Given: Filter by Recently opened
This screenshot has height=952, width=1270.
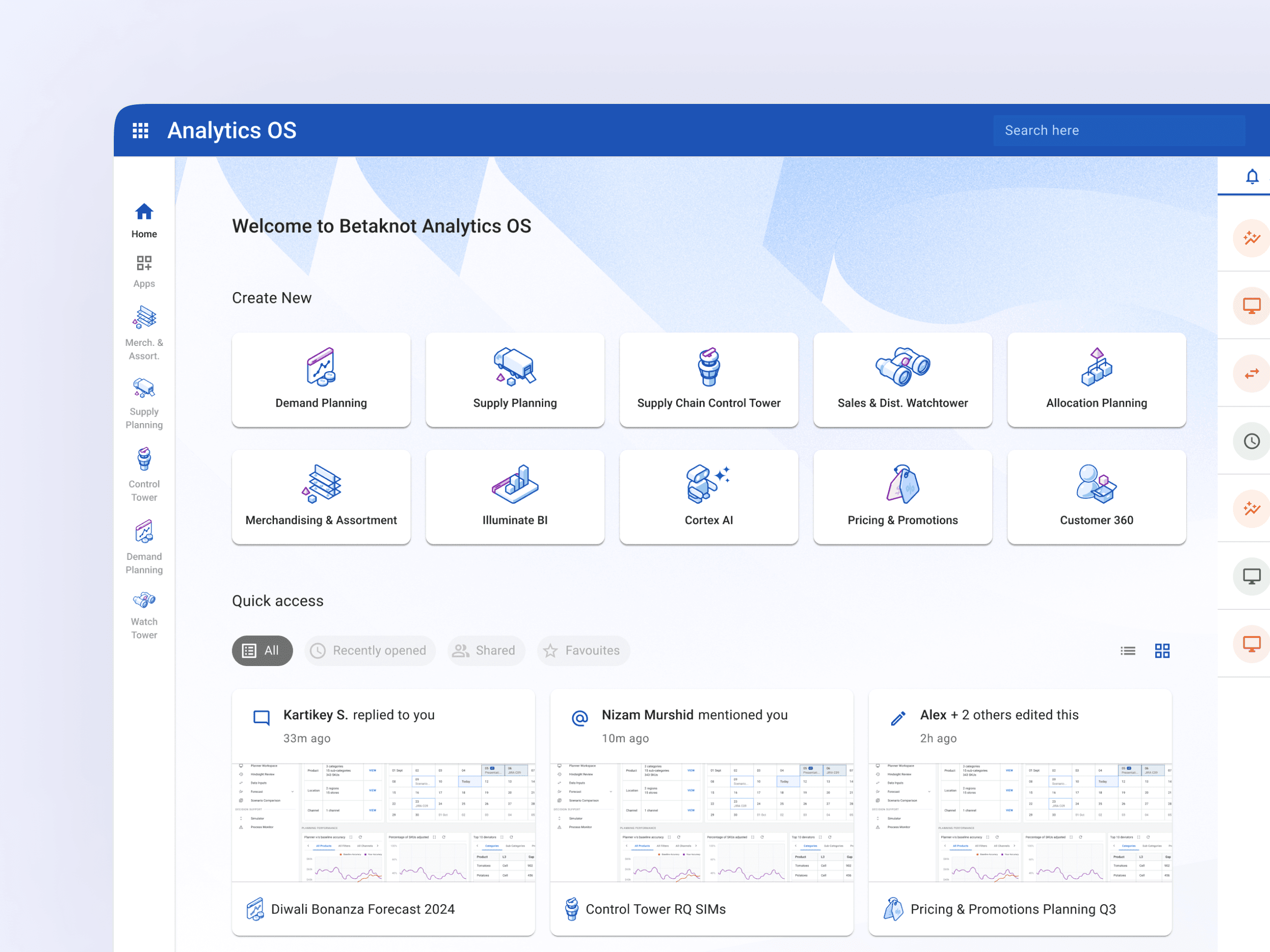Looking at the screenshot, I should pyautogui.click(x=369, y=650).
